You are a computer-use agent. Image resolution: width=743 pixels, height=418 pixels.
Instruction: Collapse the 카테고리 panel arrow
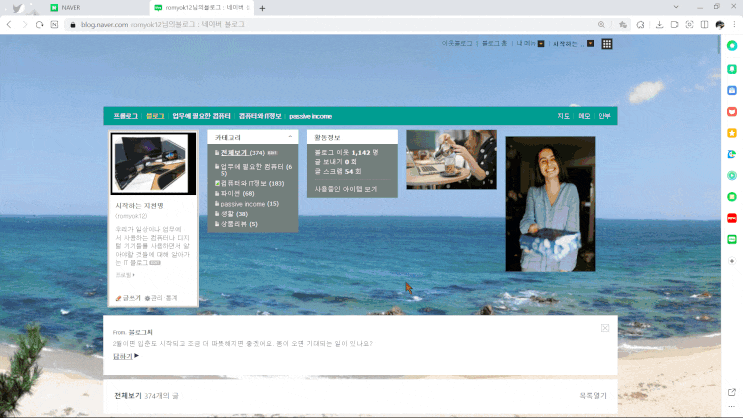click(290, 137)
